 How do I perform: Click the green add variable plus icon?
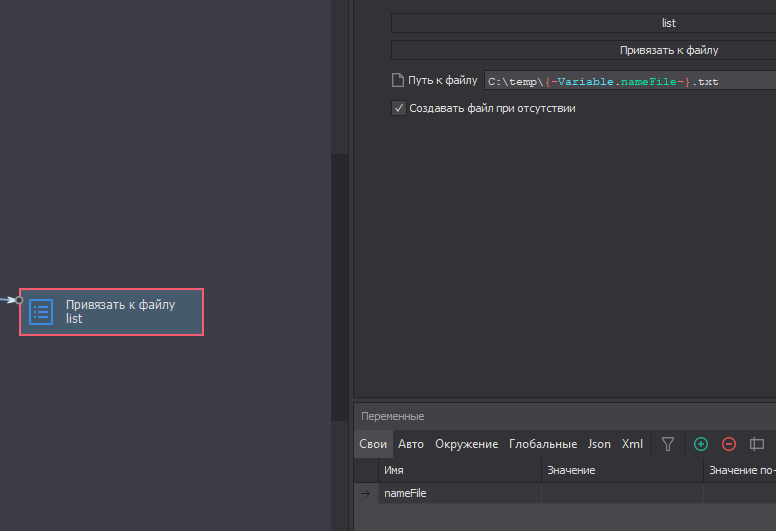click(701, 444)
